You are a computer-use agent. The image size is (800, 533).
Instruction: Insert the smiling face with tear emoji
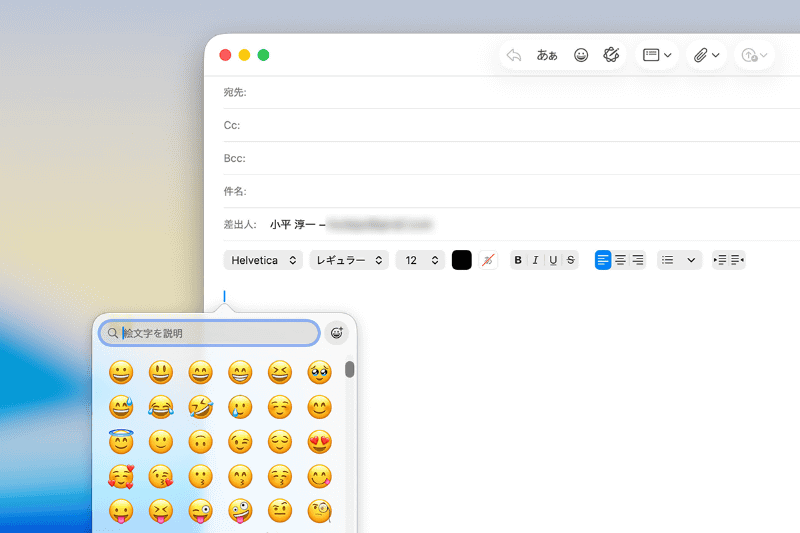coord(240,408)
